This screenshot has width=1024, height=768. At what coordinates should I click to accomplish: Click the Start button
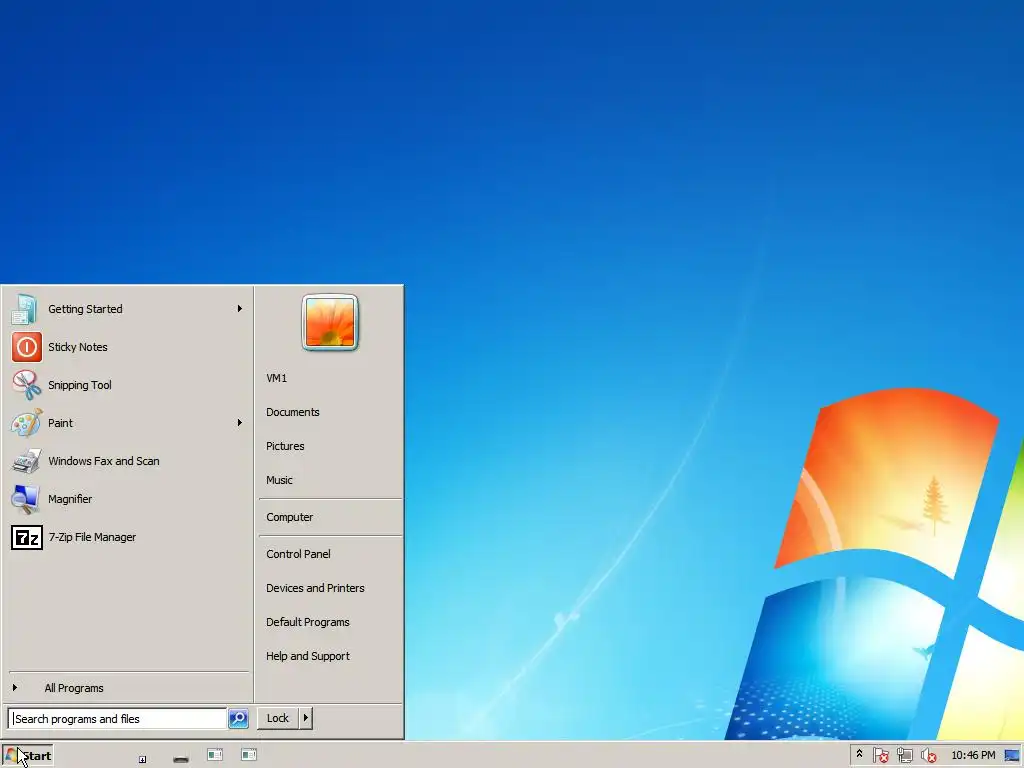(x=27, y=756)
